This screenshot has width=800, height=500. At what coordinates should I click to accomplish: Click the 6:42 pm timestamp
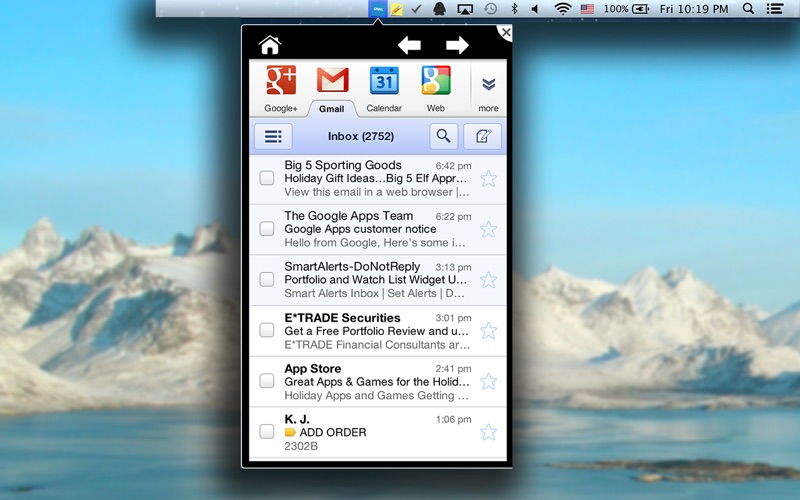click(x=453, y=166)
